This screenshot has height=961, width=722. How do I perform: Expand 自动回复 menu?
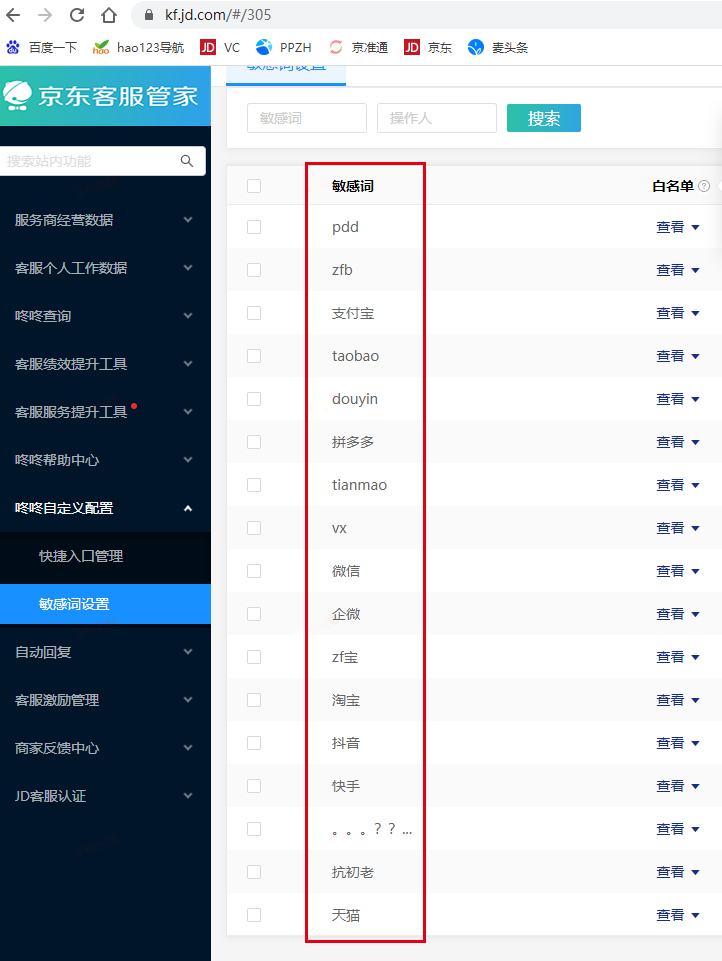(x=104, y=652)
